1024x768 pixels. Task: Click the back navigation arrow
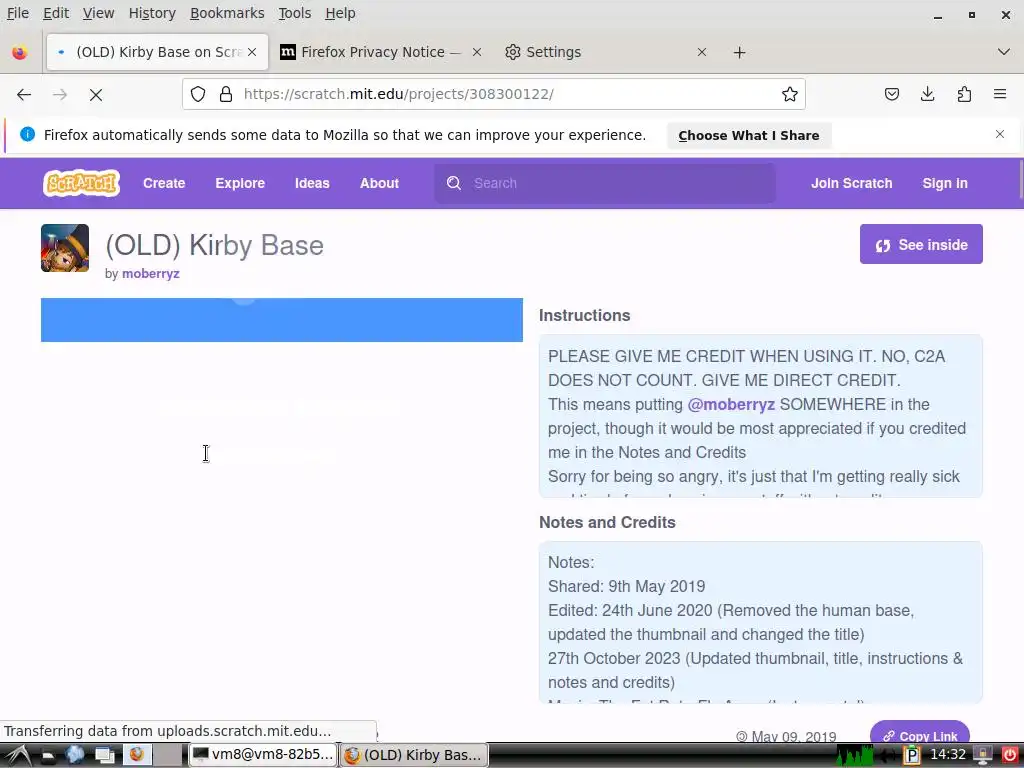coord(24,95)
